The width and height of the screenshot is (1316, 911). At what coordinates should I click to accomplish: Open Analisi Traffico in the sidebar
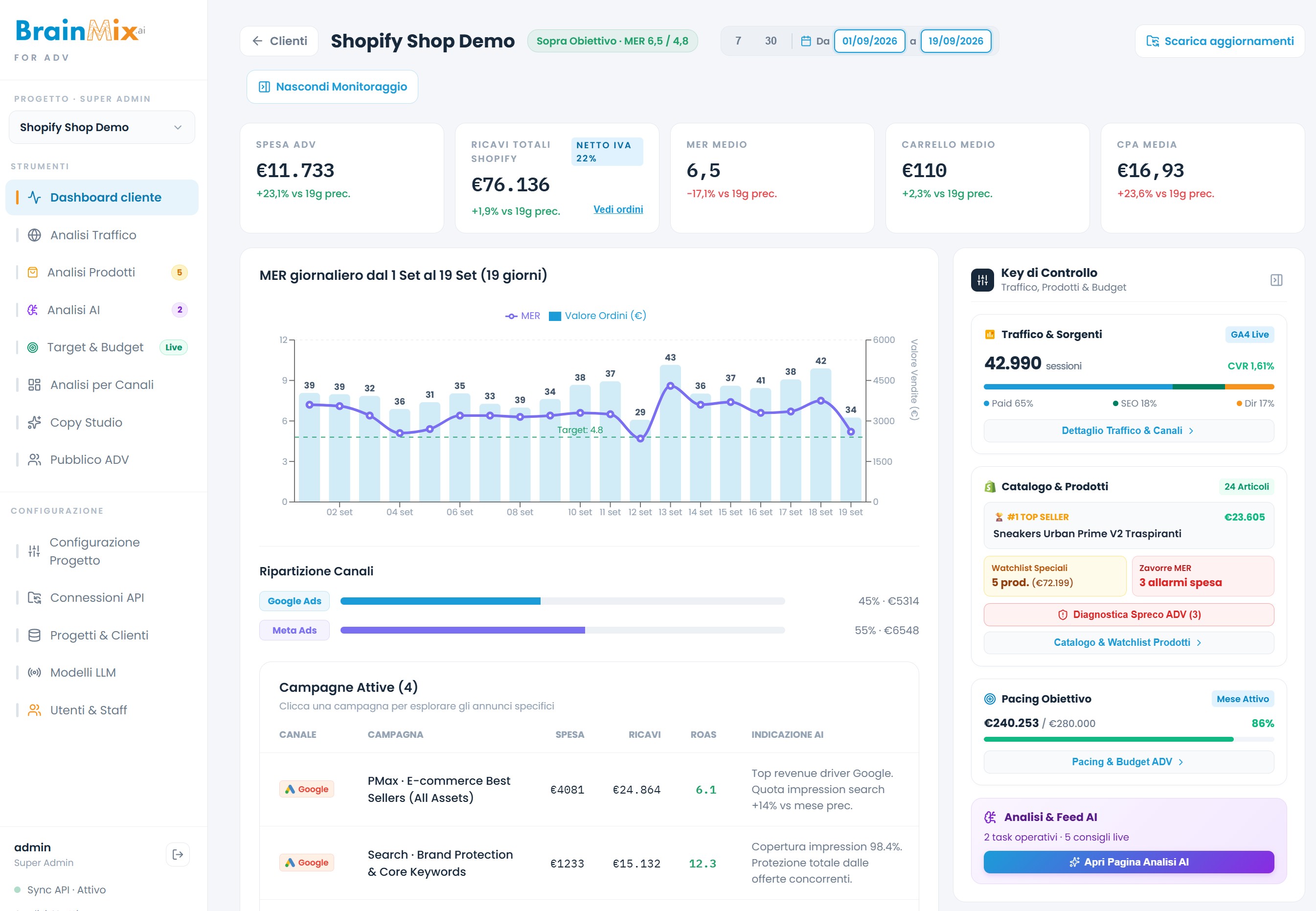pyautogui.click(x=102, y=235)
